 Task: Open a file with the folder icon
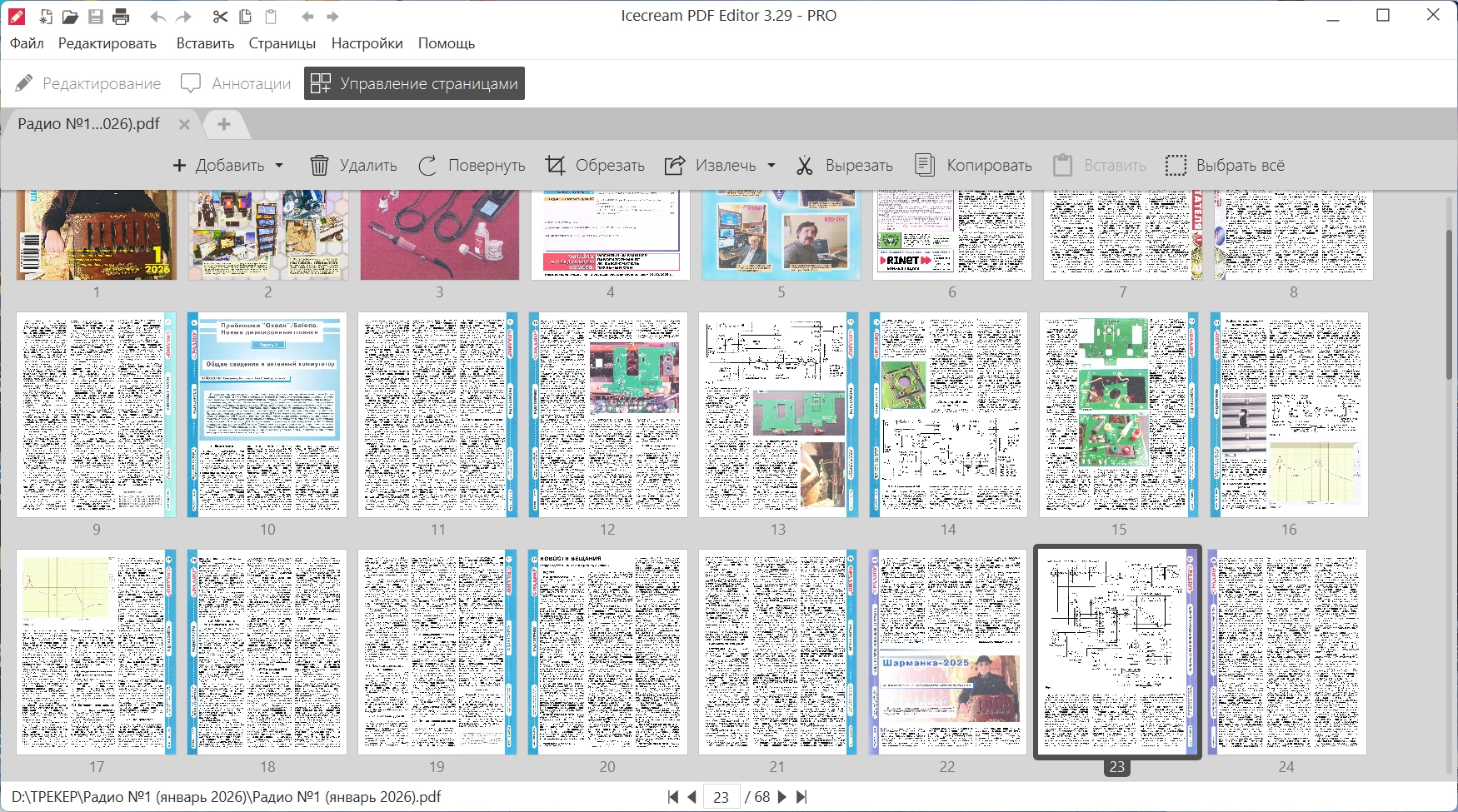[x=70, y=17]
